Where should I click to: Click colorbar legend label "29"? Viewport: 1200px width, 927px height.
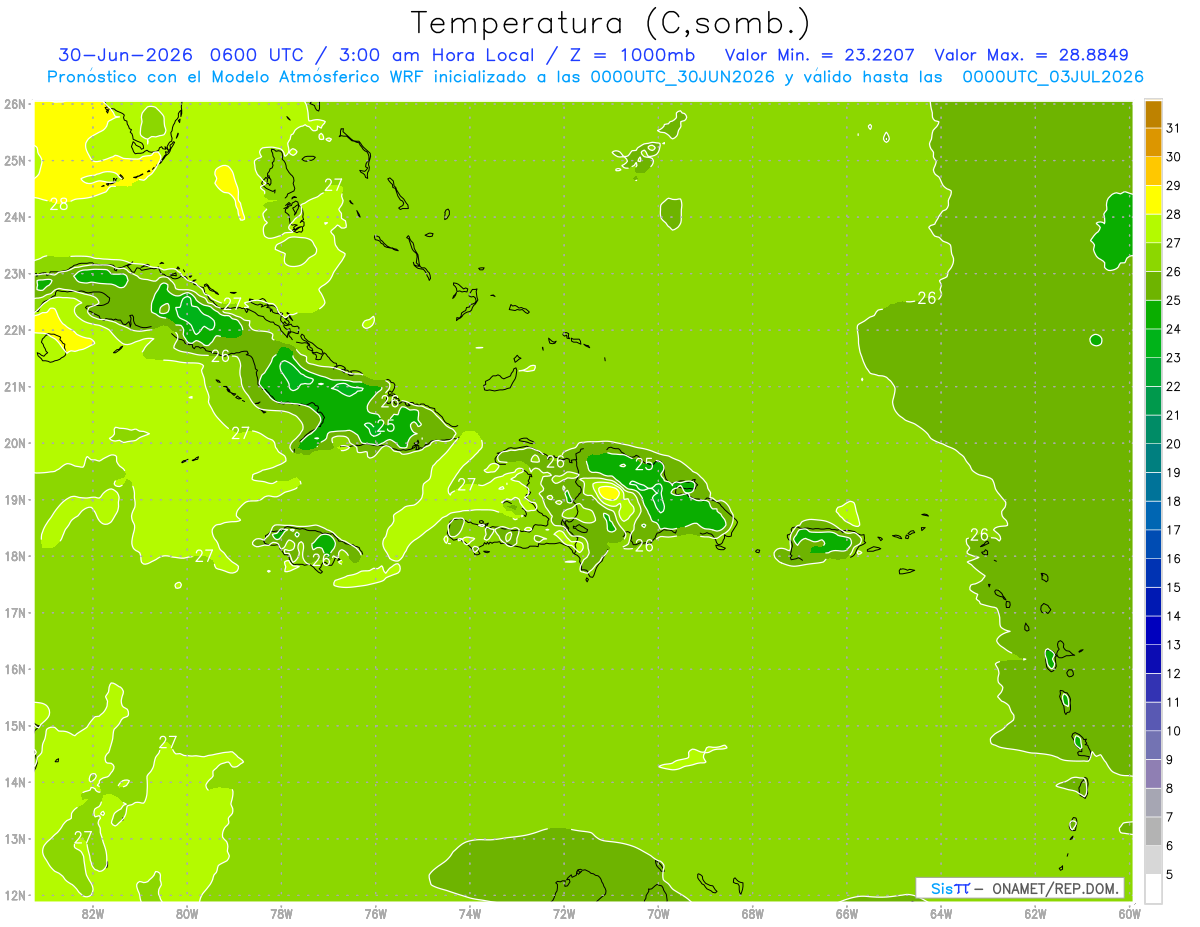click(x=1174, y=186)
